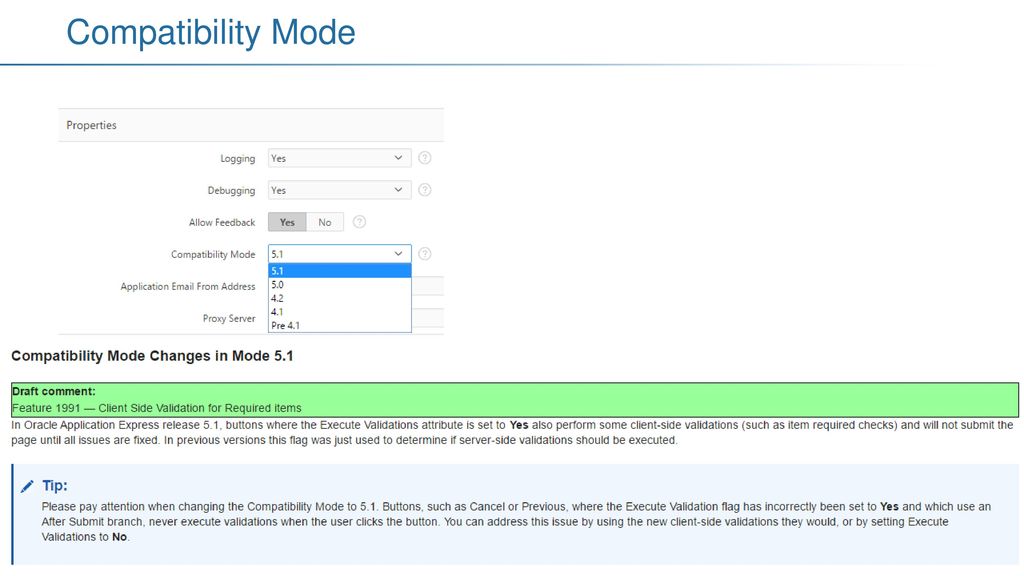
Task: Choose 4.2 compatibility mode option
Action: coord(340,298)
